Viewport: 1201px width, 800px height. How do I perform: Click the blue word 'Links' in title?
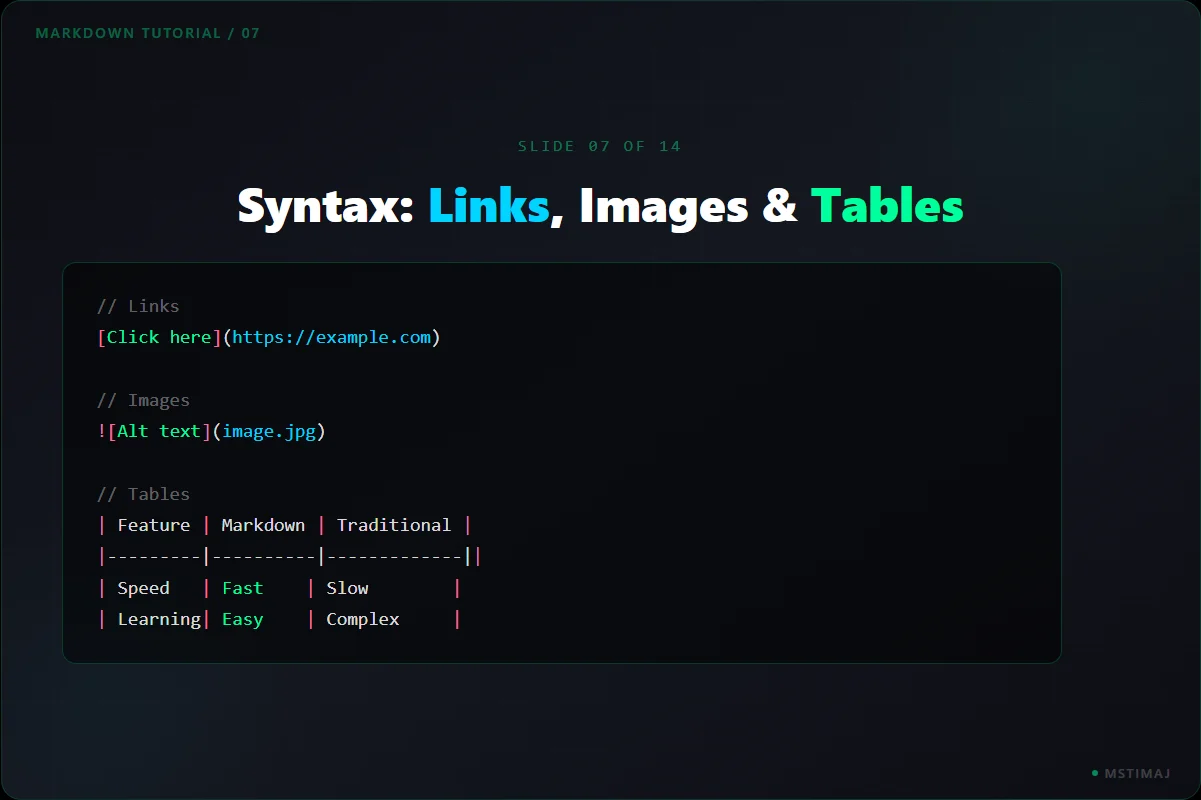click(489, 206)
